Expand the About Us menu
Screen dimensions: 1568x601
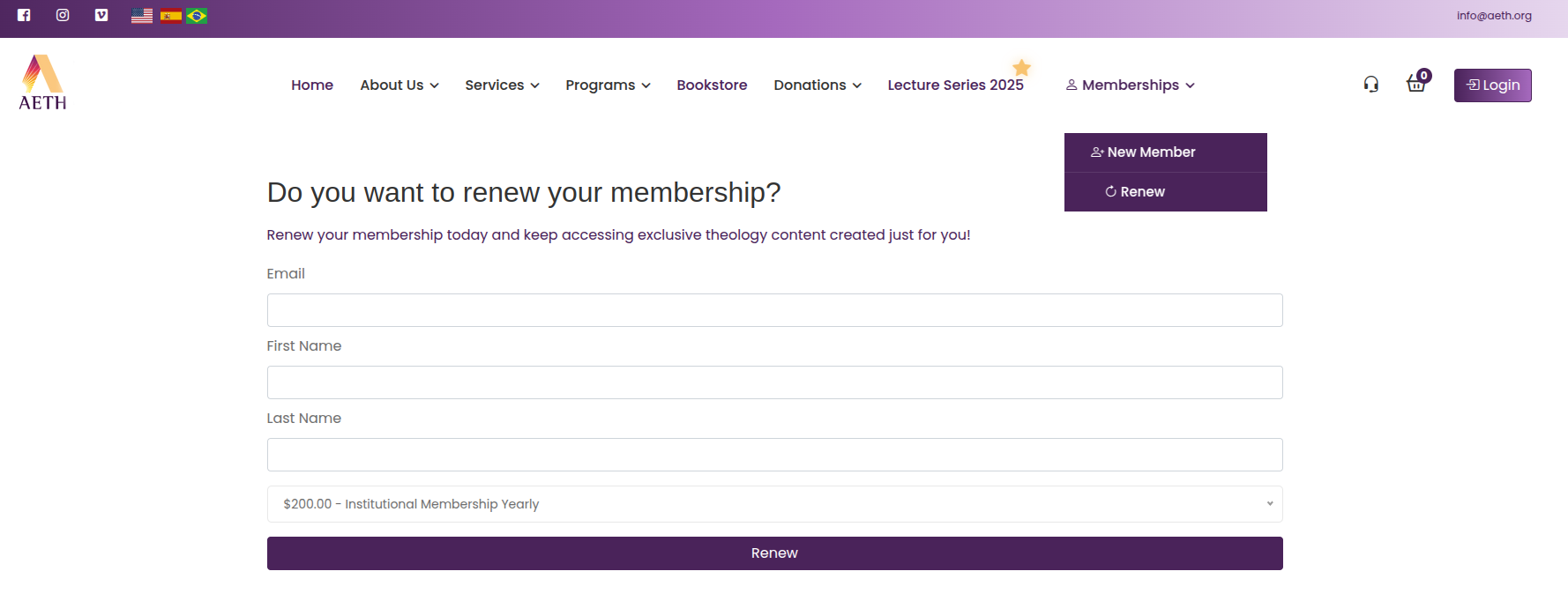click(399, 85)
